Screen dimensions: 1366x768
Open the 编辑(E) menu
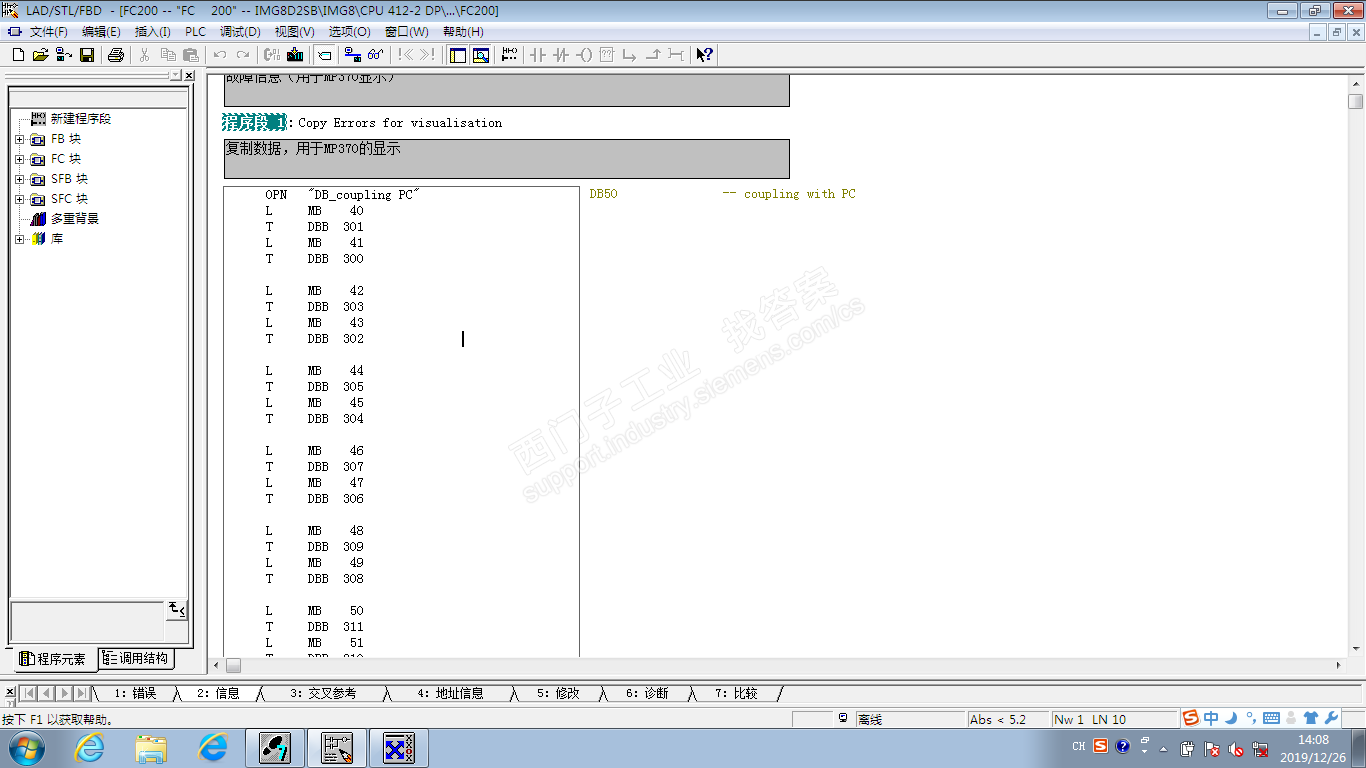101,32
